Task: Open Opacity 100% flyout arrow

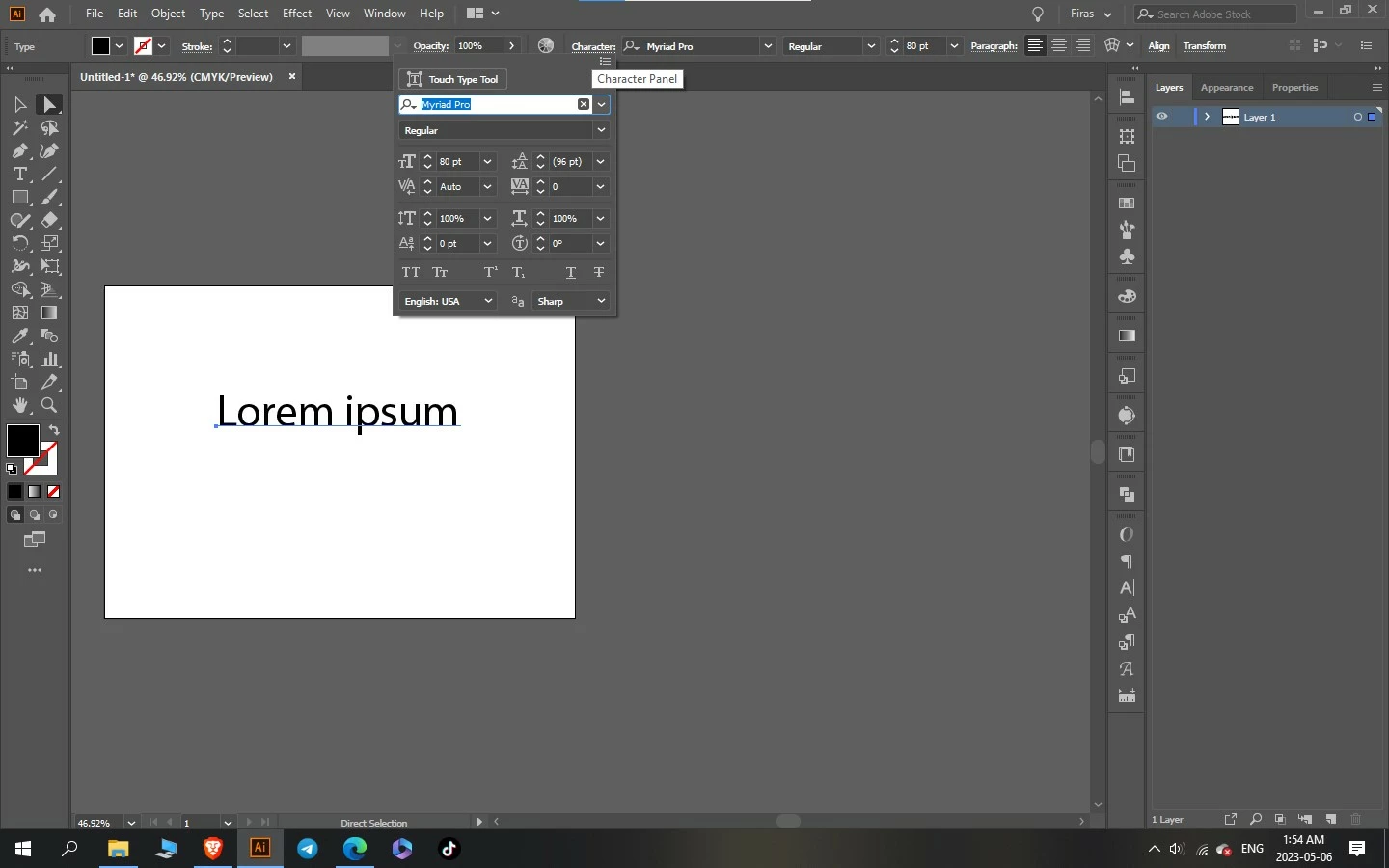Action: pos(511,45)
